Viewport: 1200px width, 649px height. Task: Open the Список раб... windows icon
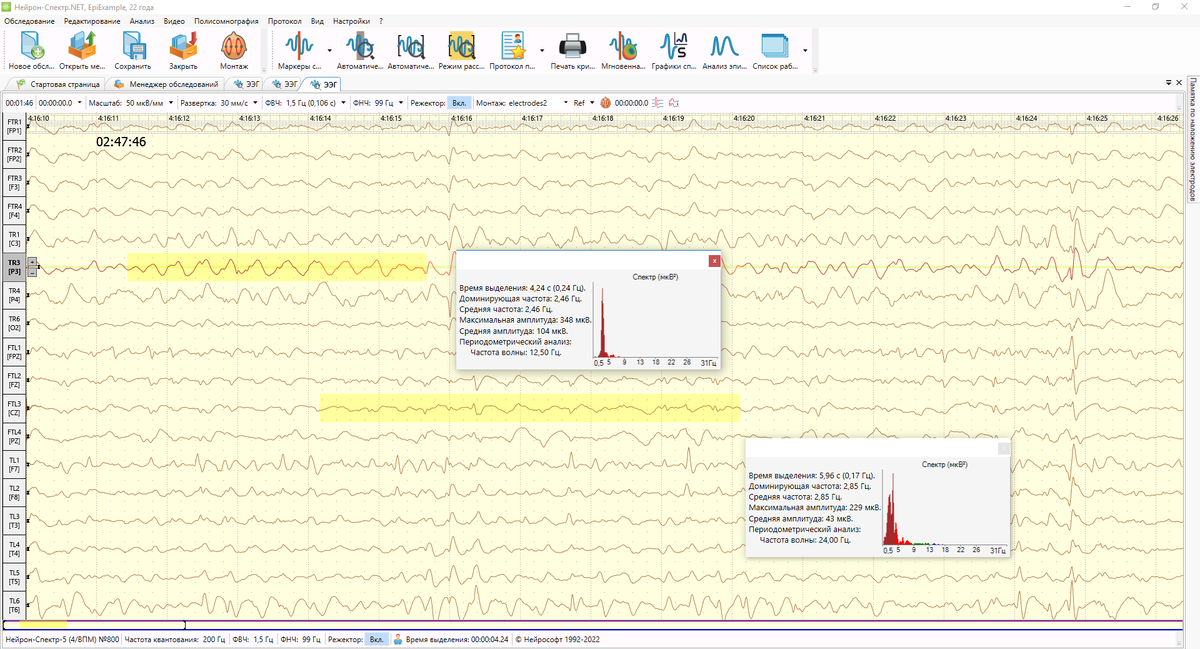(x=775, y=50)
